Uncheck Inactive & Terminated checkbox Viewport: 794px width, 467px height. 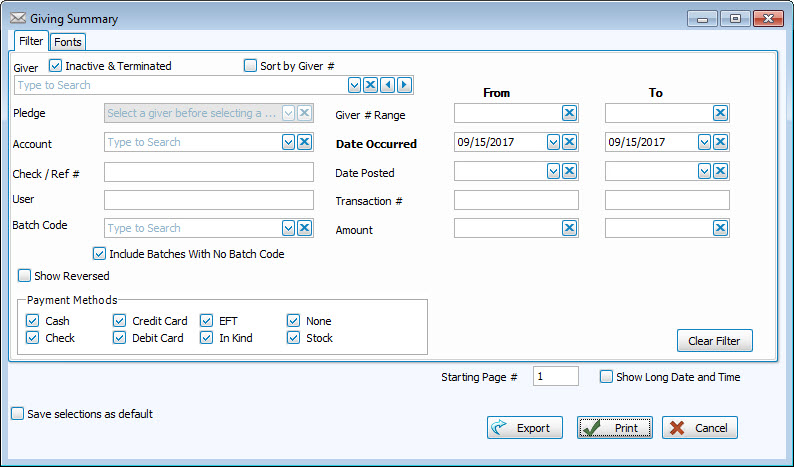pyautogui.click(x=56, y=66)
